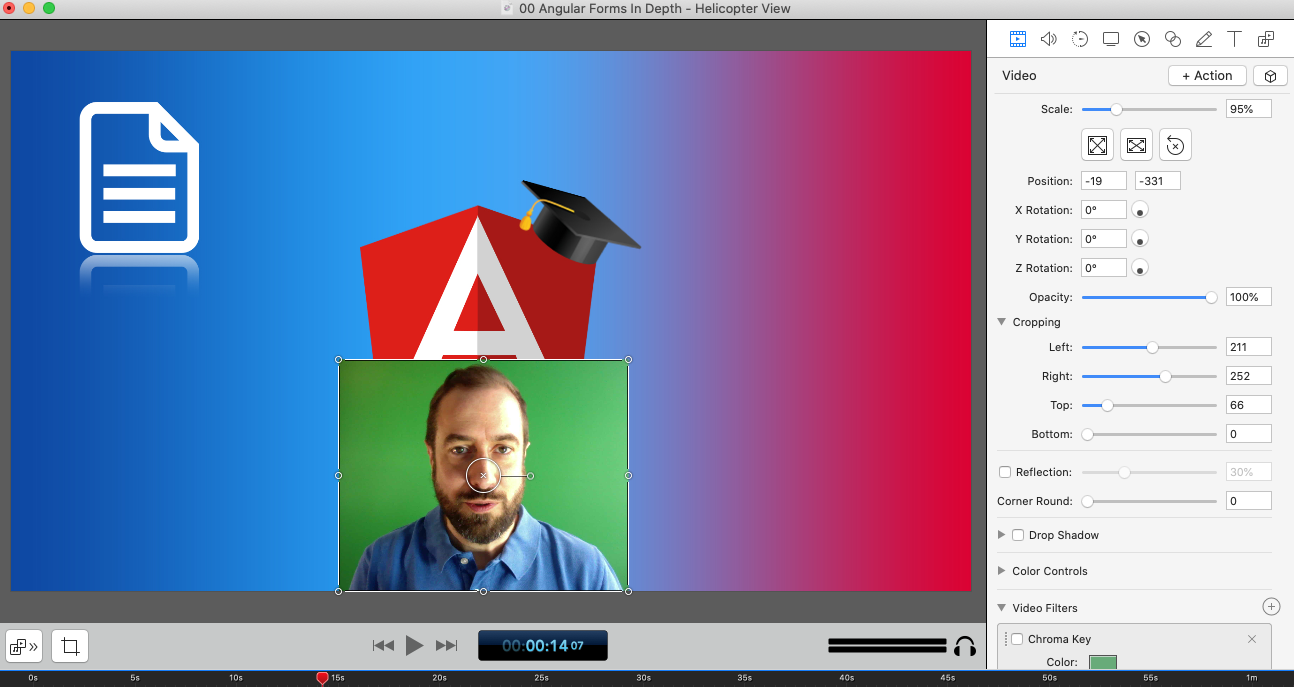This screenshot has height=687, width=1294.
Task: Click the scale-to-fill icon button
Action: (x=1136, y=145)
